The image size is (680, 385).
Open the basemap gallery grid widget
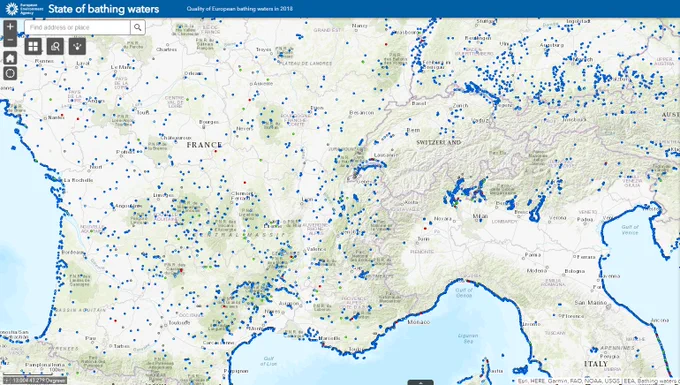33,46
